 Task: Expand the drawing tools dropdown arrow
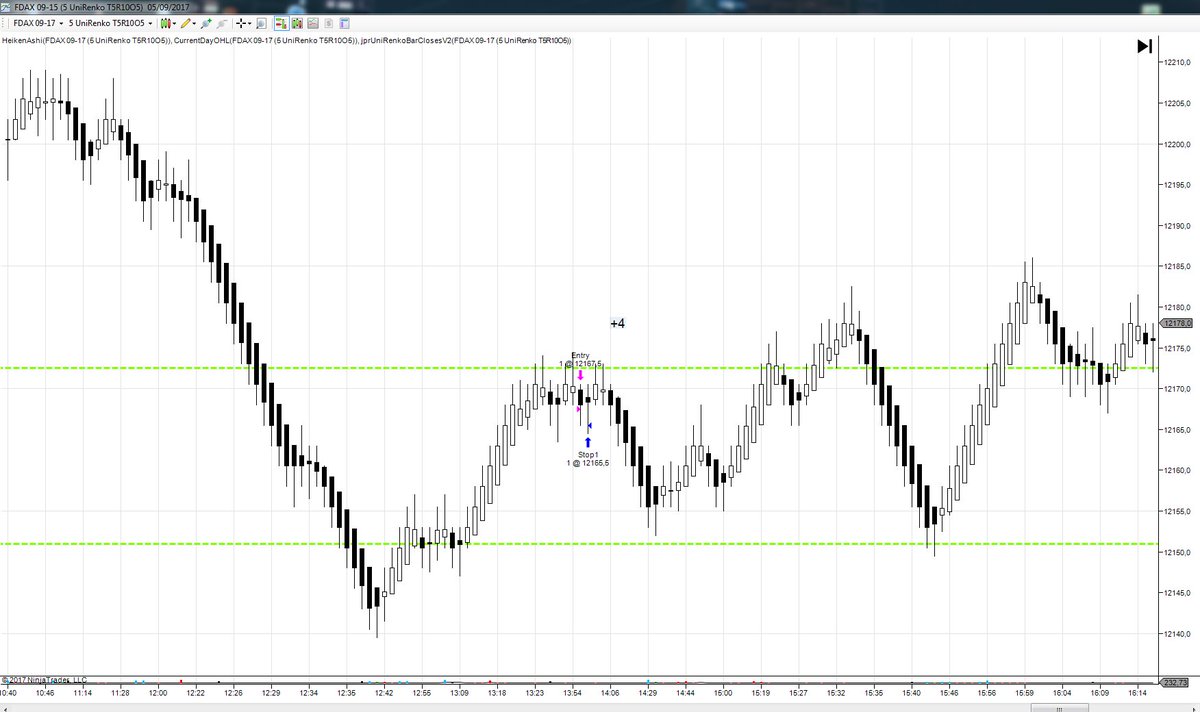(194, 23)
